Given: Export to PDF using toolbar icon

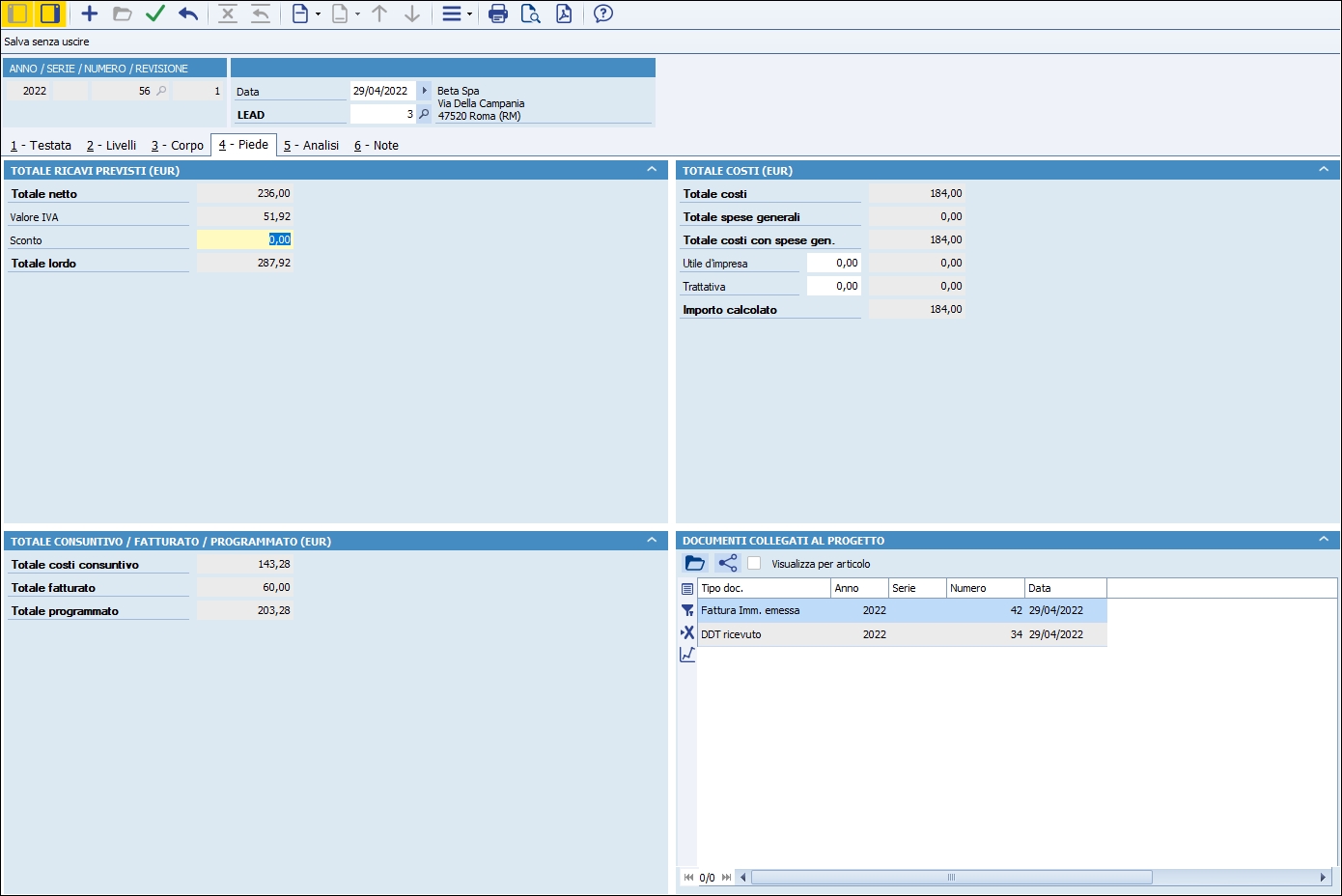Looking at the screenshot, I should (x=564, y=14).
